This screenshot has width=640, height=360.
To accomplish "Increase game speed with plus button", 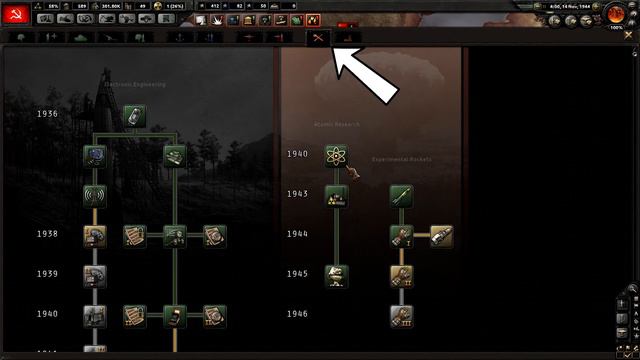I will click(x=596, y=7).
